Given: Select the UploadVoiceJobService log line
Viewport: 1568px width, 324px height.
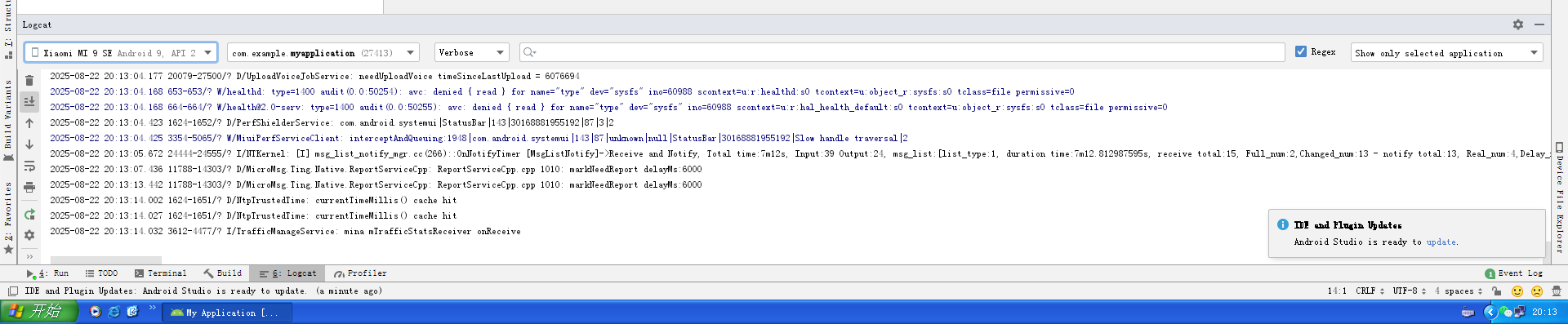Looking at the screenshot, I should pos(314,76).
